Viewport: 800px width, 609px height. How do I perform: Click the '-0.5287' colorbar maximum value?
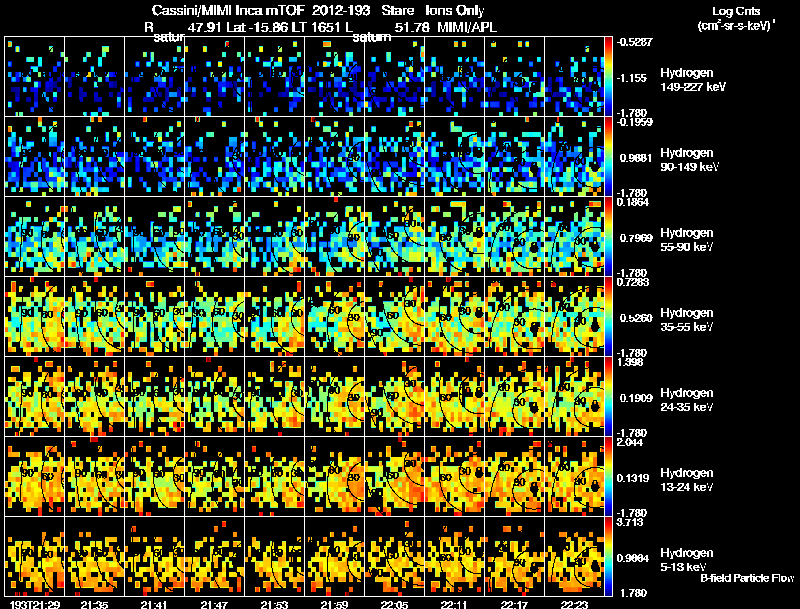coord(634,42)
